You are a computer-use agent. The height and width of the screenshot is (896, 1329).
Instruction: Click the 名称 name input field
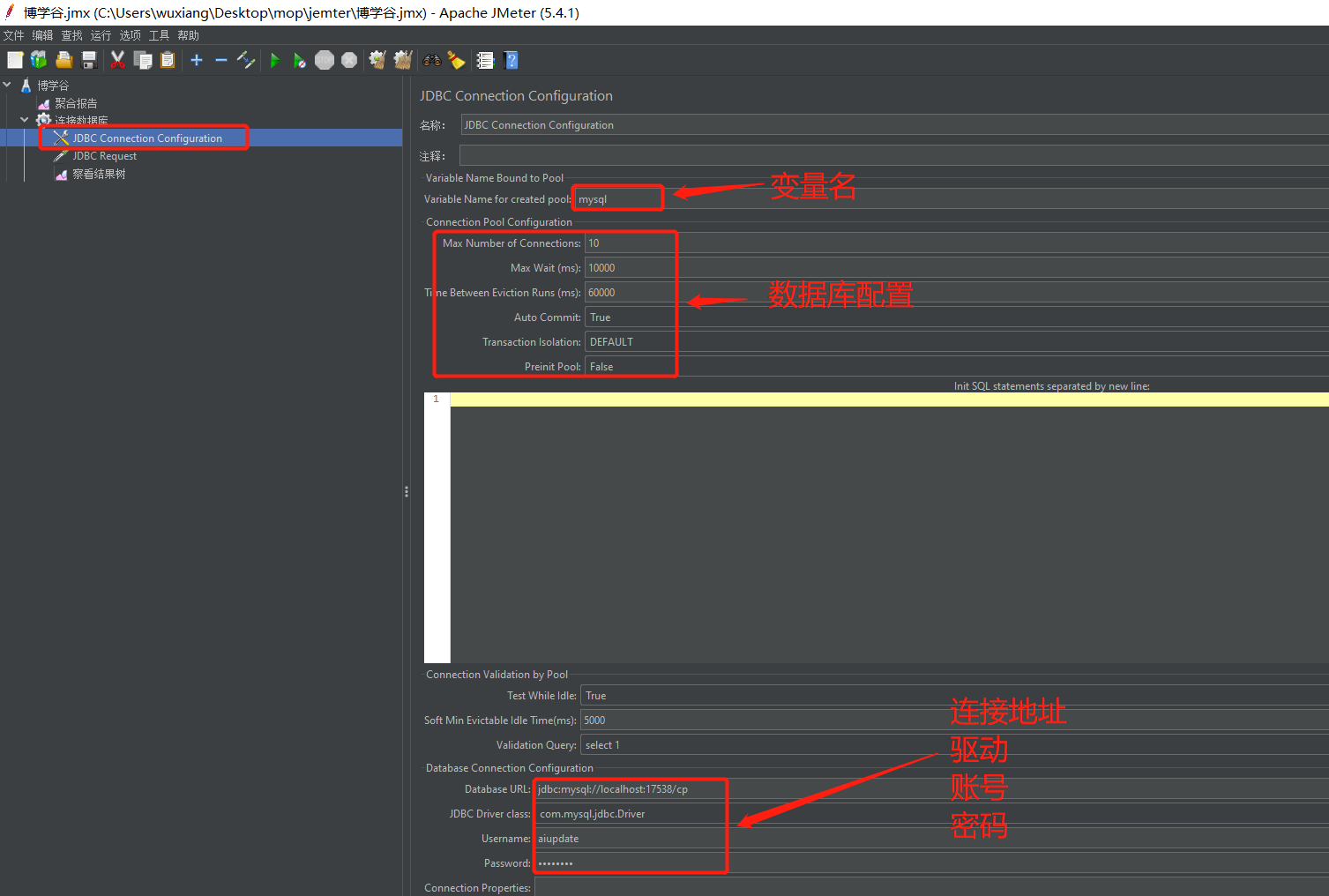(x=894, y=125)
